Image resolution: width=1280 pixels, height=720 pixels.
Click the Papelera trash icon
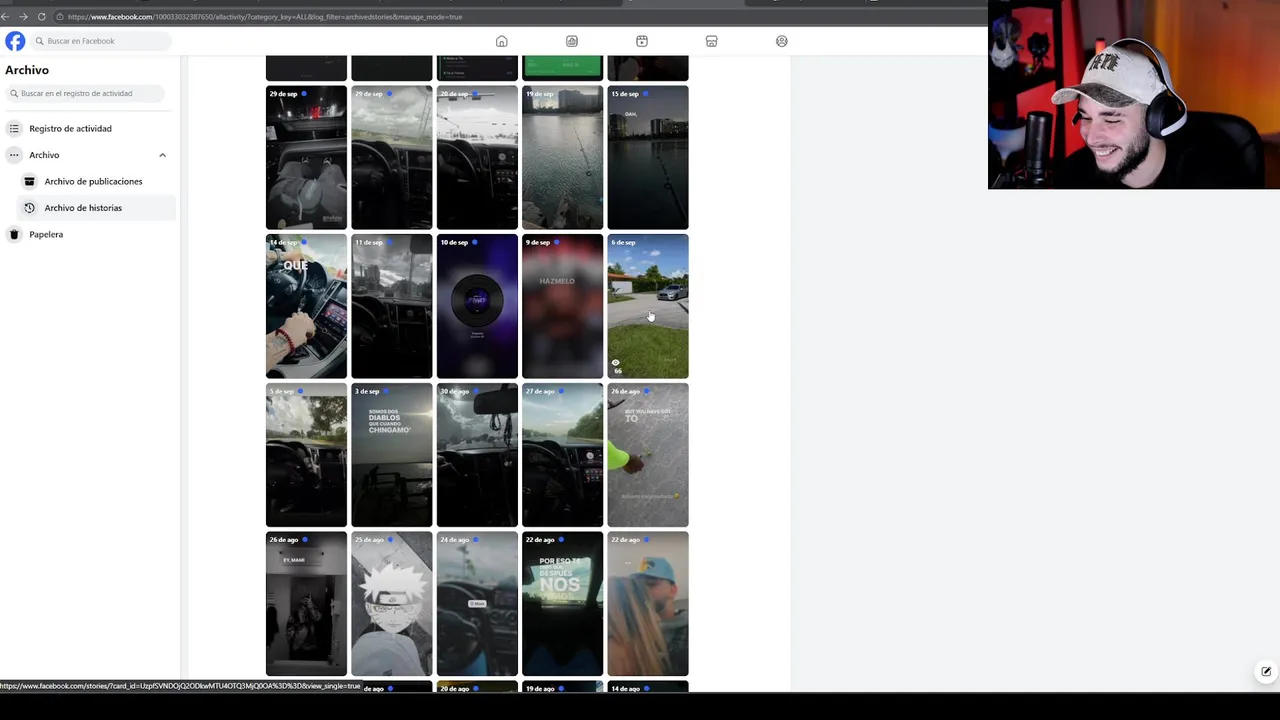(x=14, y=234)
